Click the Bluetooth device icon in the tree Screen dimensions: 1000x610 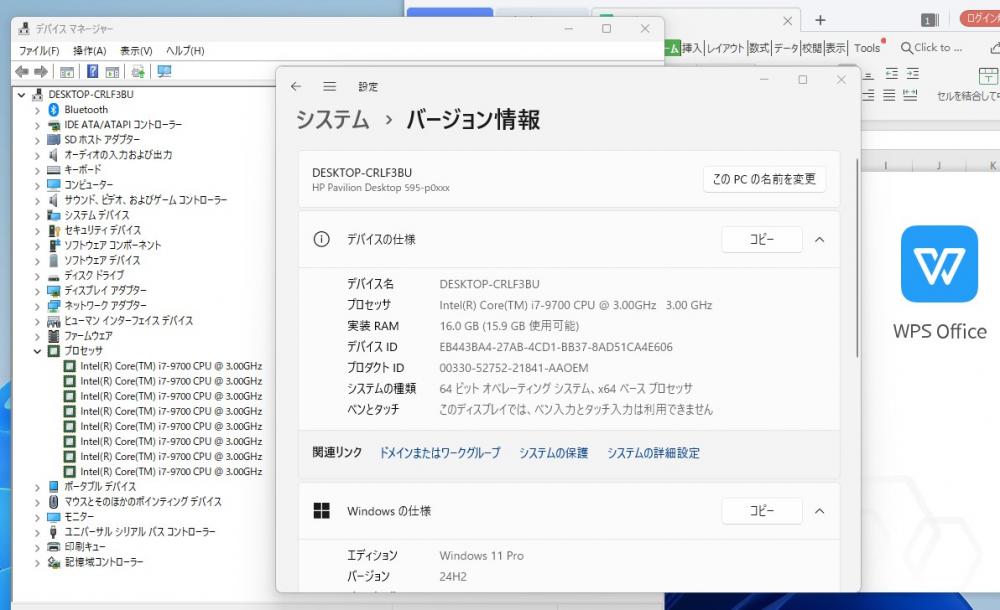click(54, 110)
